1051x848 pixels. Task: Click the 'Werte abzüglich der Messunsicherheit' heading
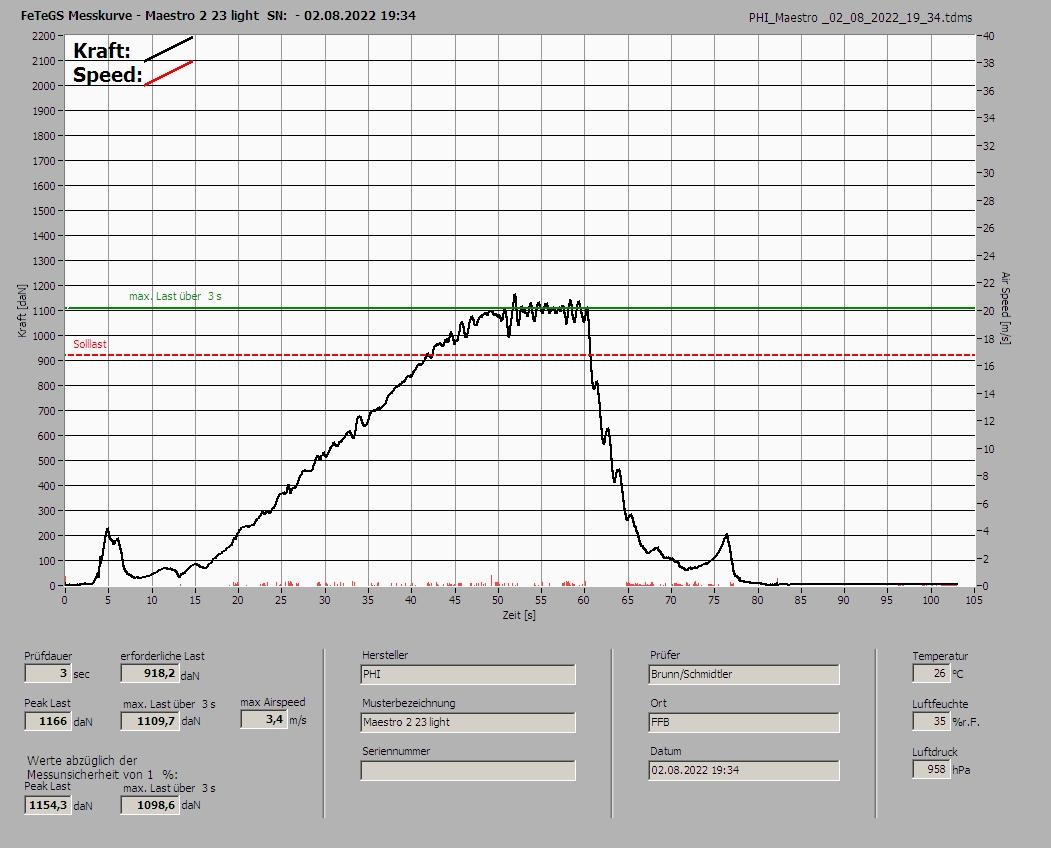(103, 768)
